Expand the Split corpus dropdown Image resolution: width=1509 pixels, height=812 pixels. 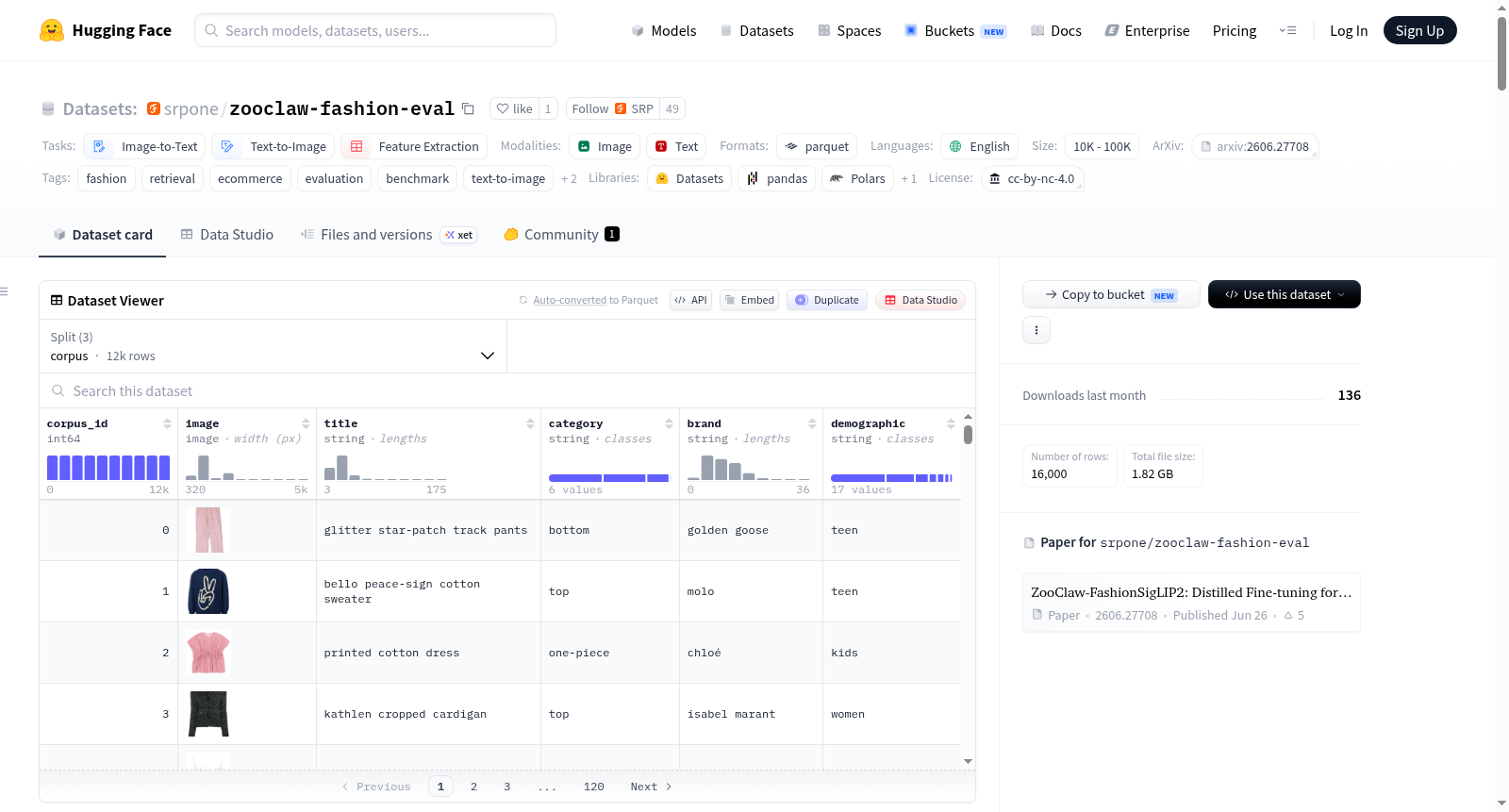pos(273,346)
